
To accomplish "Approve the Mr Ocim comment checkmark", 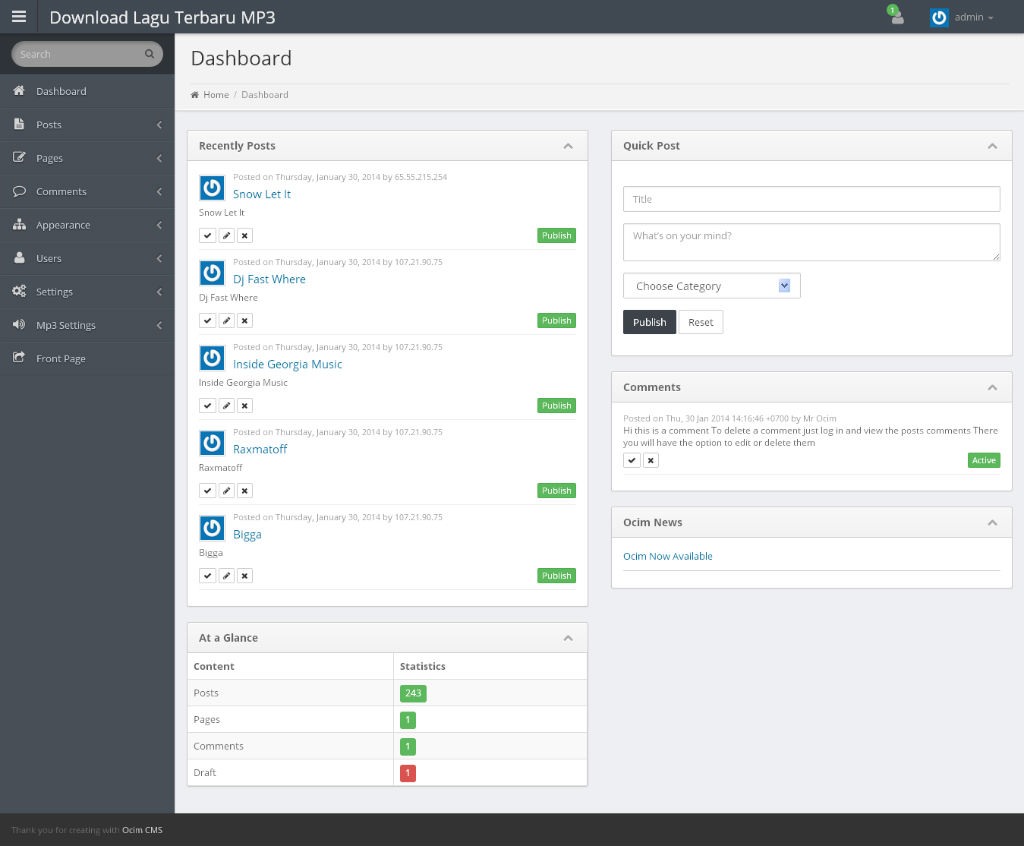I will point(632,460).
